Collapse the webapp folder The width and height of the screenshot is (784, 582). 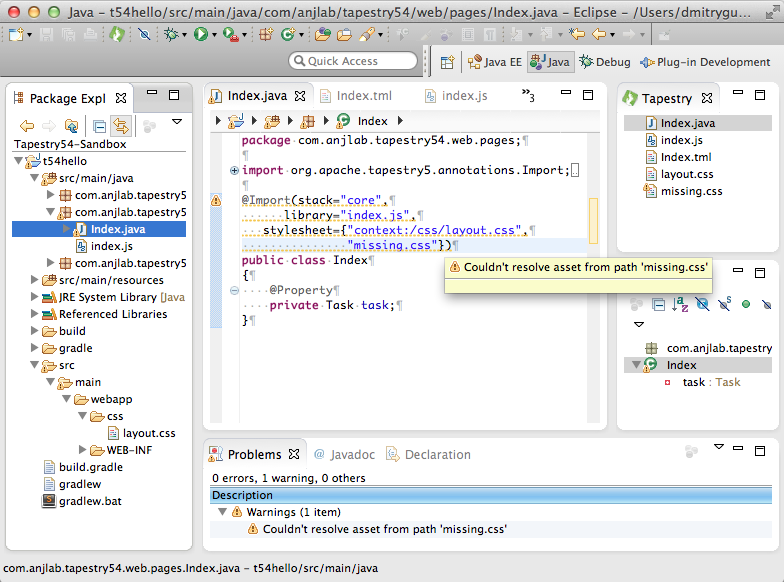[66, 398]
